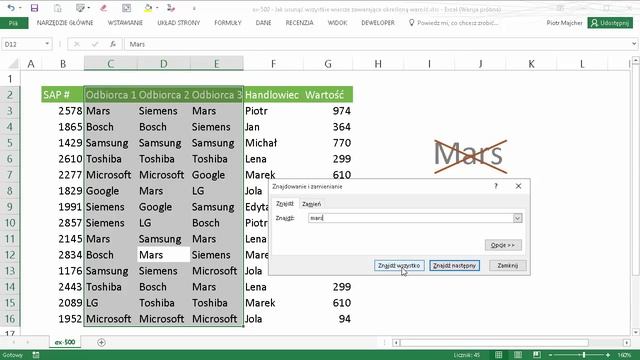Click the help question mark in dialog
The width and height of the screenshot is (640, 360).
(x=496, y=186)
